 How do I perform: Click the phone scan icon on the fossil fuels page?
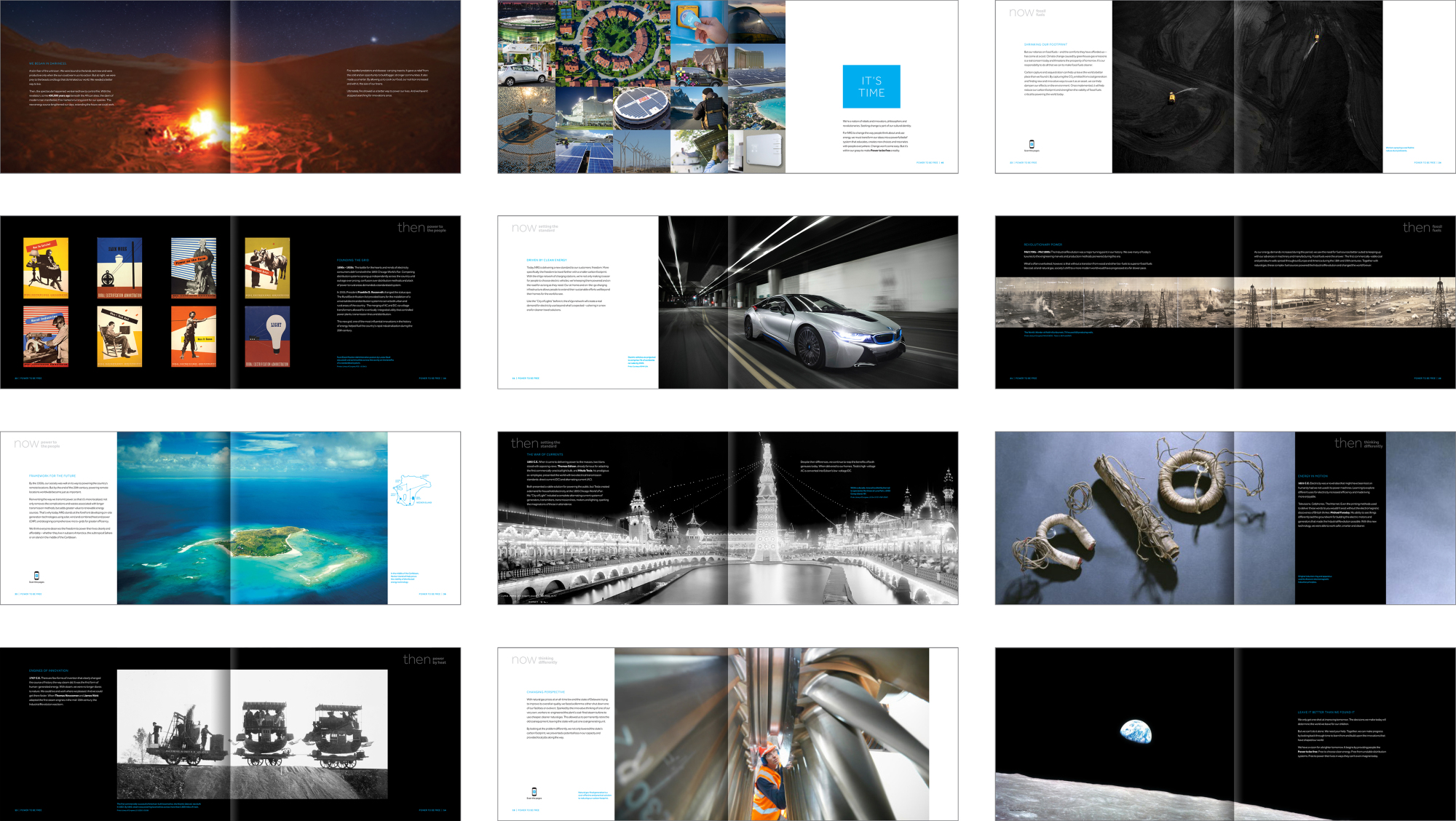[x=1032, y=144]
